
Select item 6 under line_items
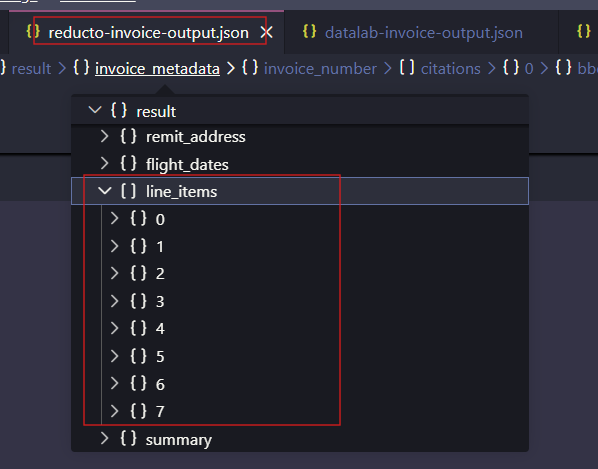click(x=160, y=384)
